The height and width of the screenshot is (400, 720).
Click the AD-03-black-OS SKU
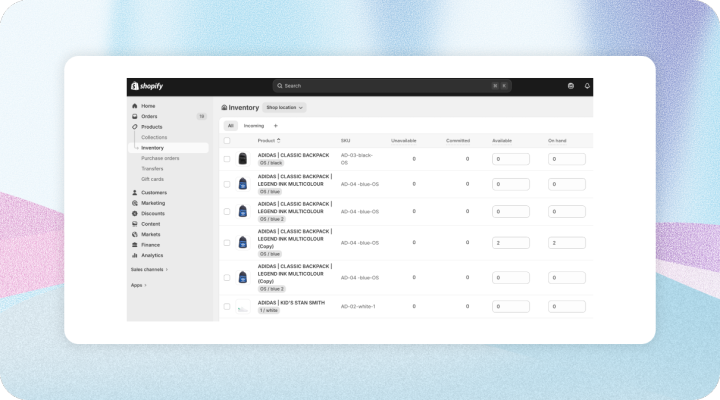(357, 159)
